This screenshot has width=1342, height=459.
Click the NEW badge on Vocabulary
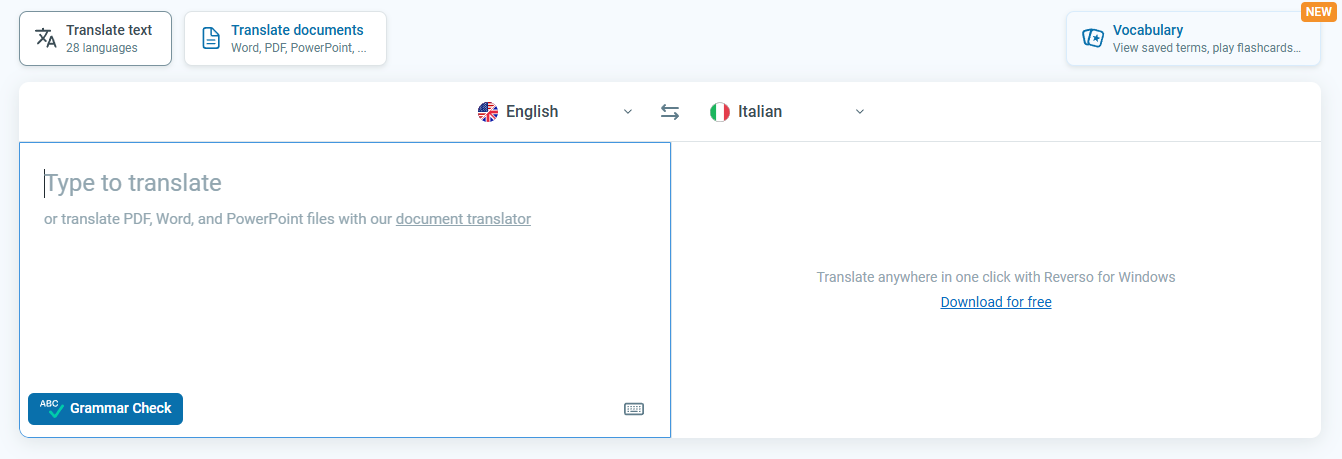1318,12
